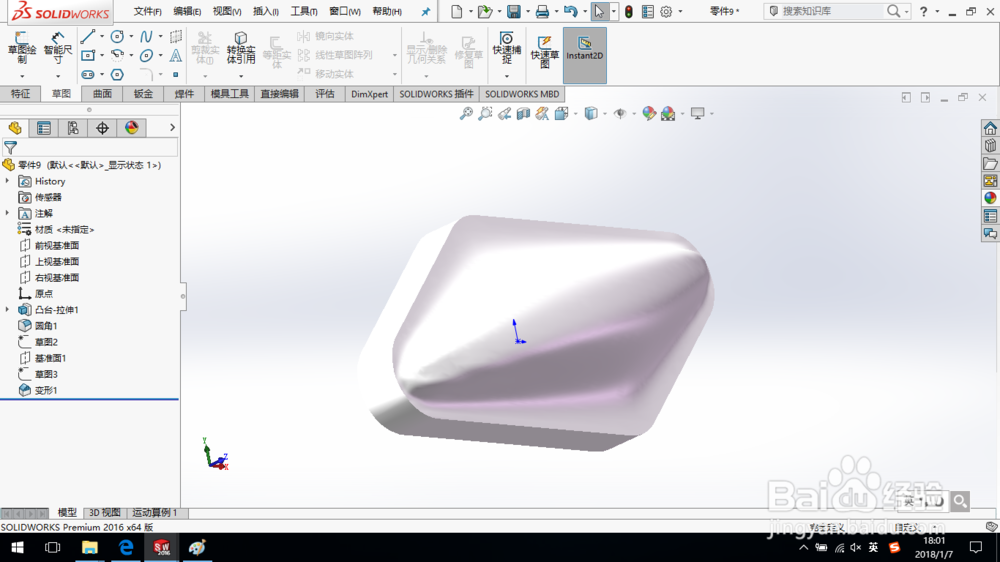Click the Options gear icon
This screenshot has width=1000, height=562.
point(666,11)
